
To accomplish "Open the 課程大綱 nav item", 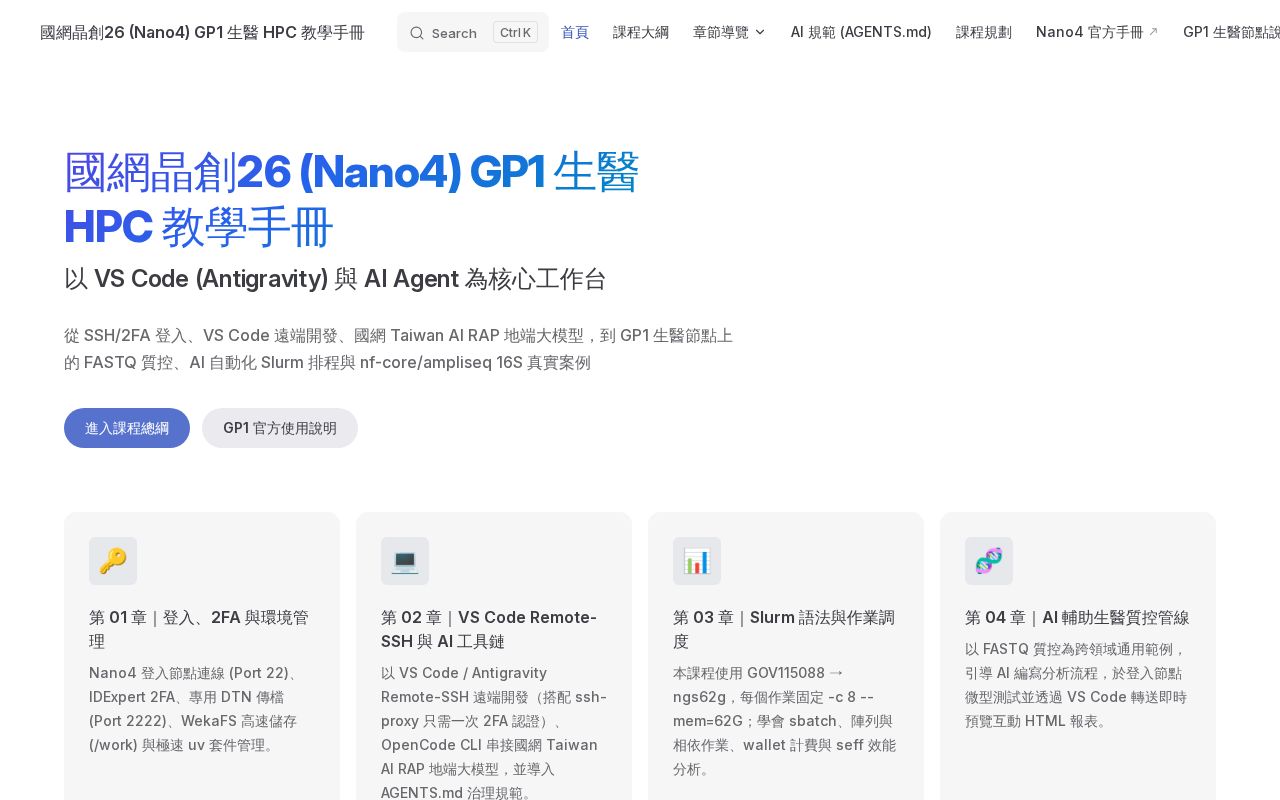I will point(641,32).
